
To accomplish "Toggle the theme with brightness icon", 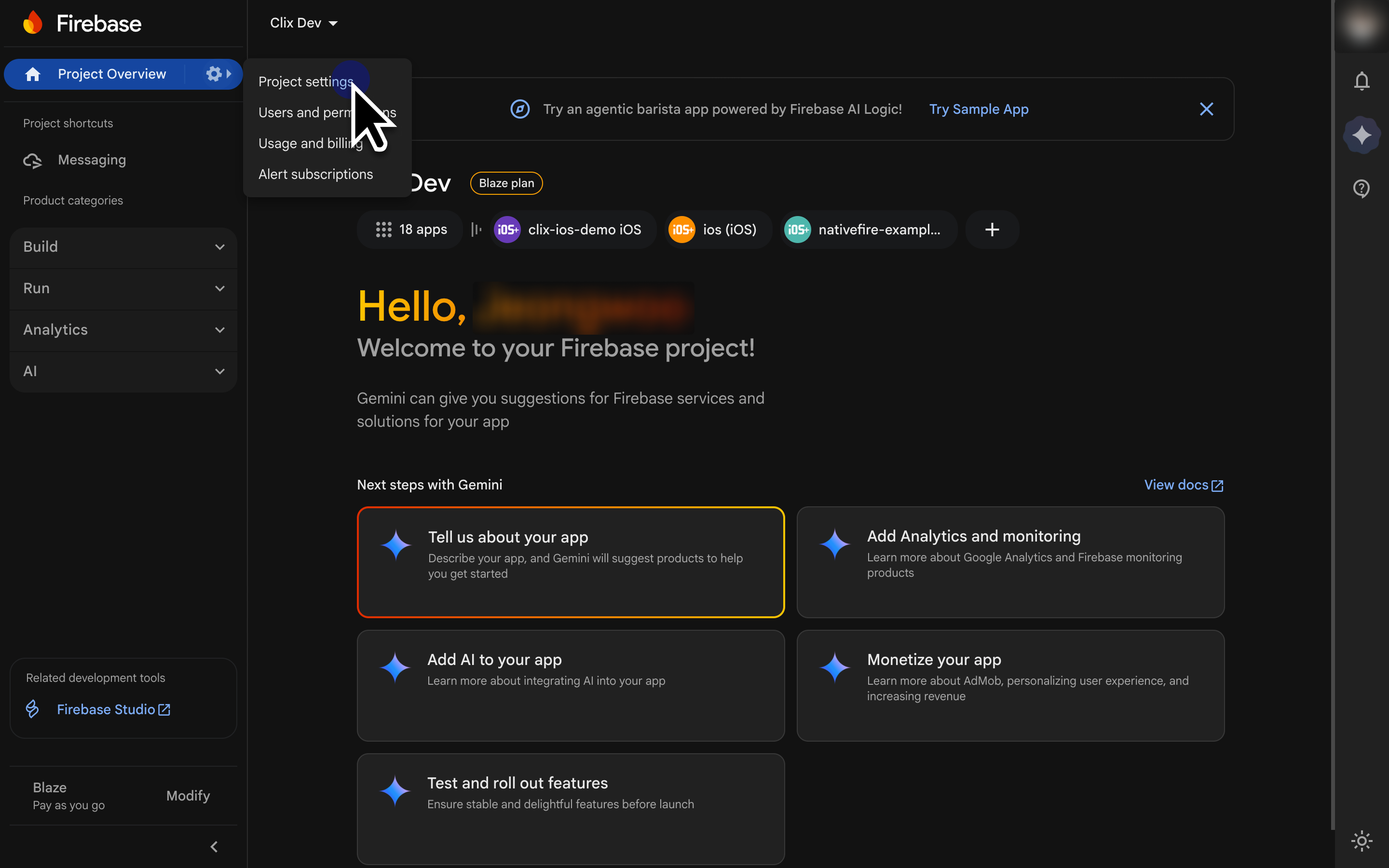I will pyautogui.click(x=1362, y=841).
